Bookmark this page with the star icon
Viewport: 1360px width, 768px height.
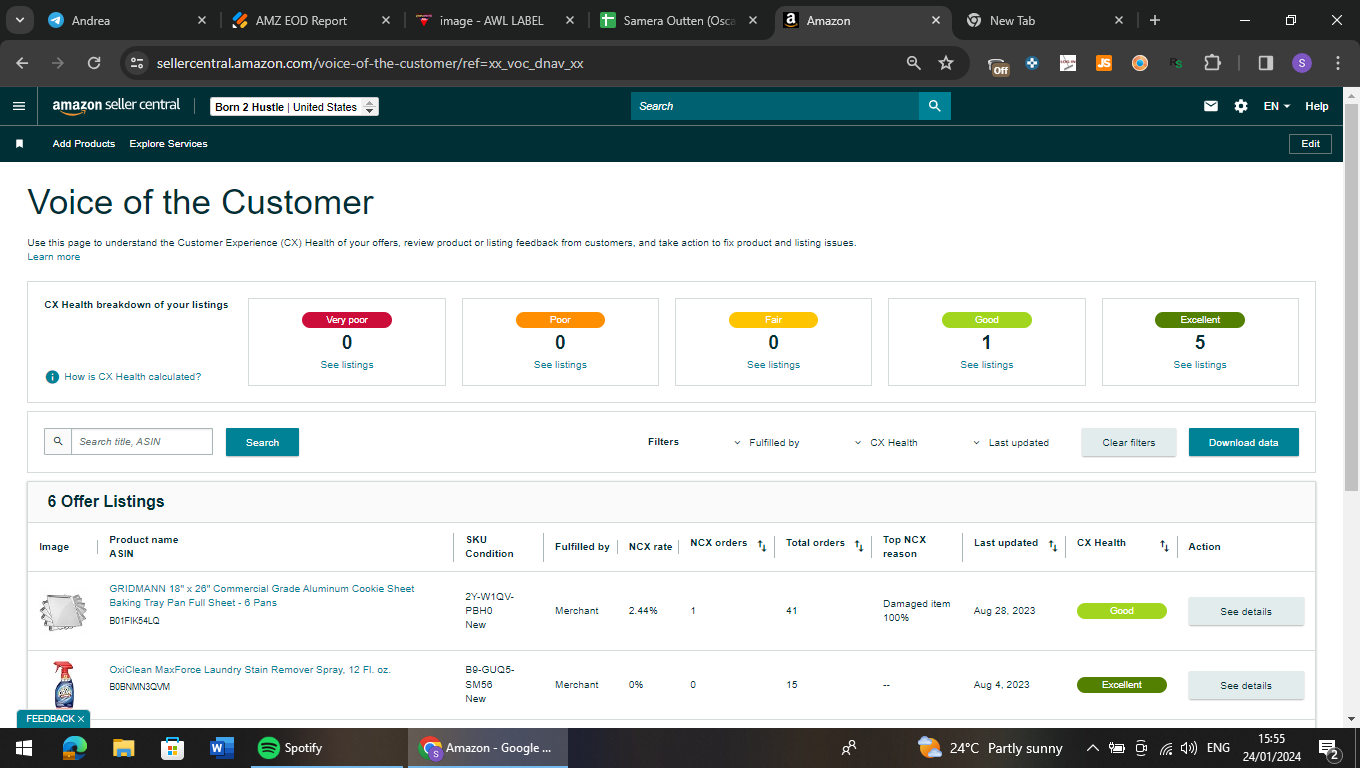click(946, 63)
